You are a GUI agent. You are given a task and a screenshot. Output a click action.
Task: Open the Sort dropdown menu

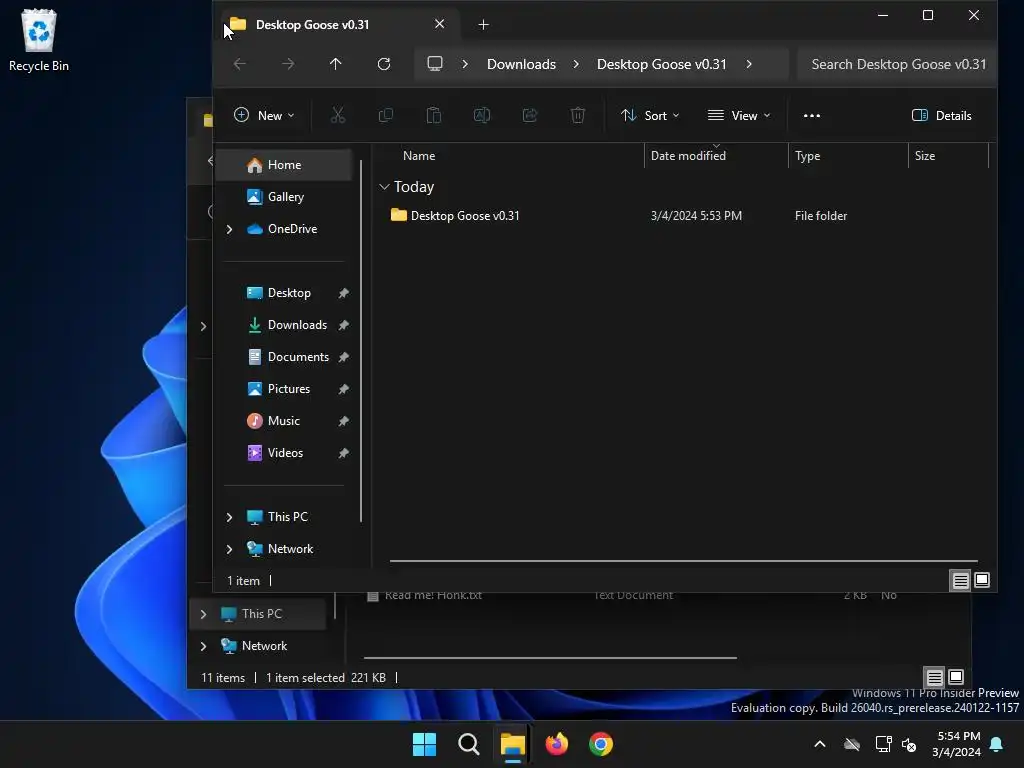coord(650,116)
